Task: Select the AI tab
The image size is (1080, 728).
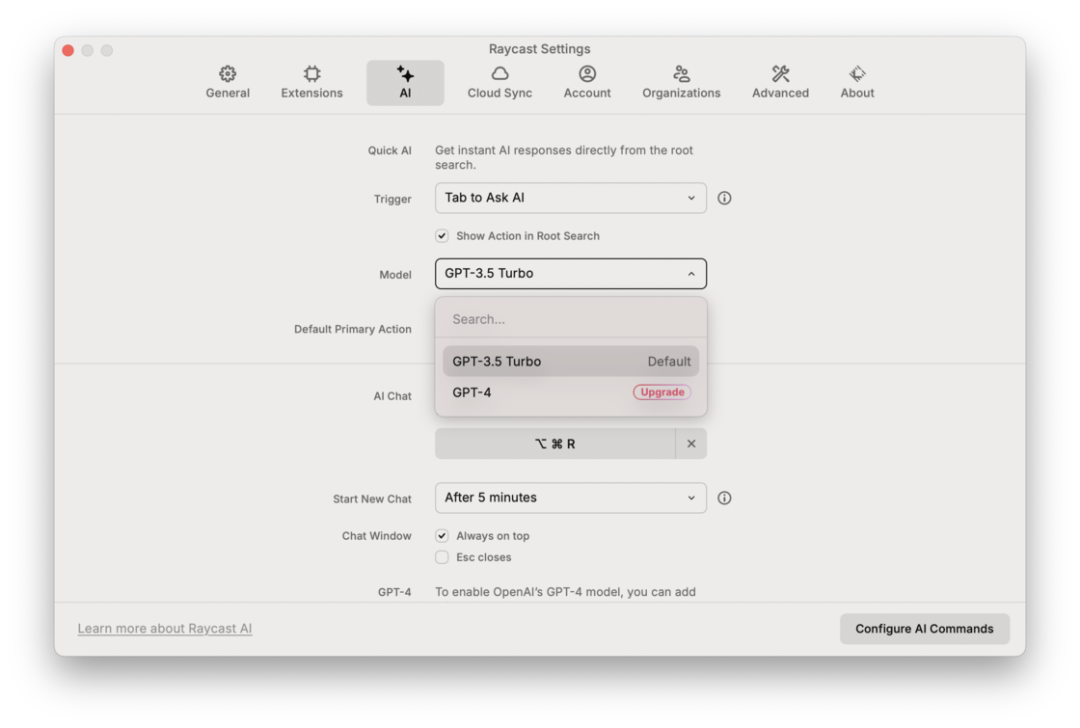Action: click(405, 83)
